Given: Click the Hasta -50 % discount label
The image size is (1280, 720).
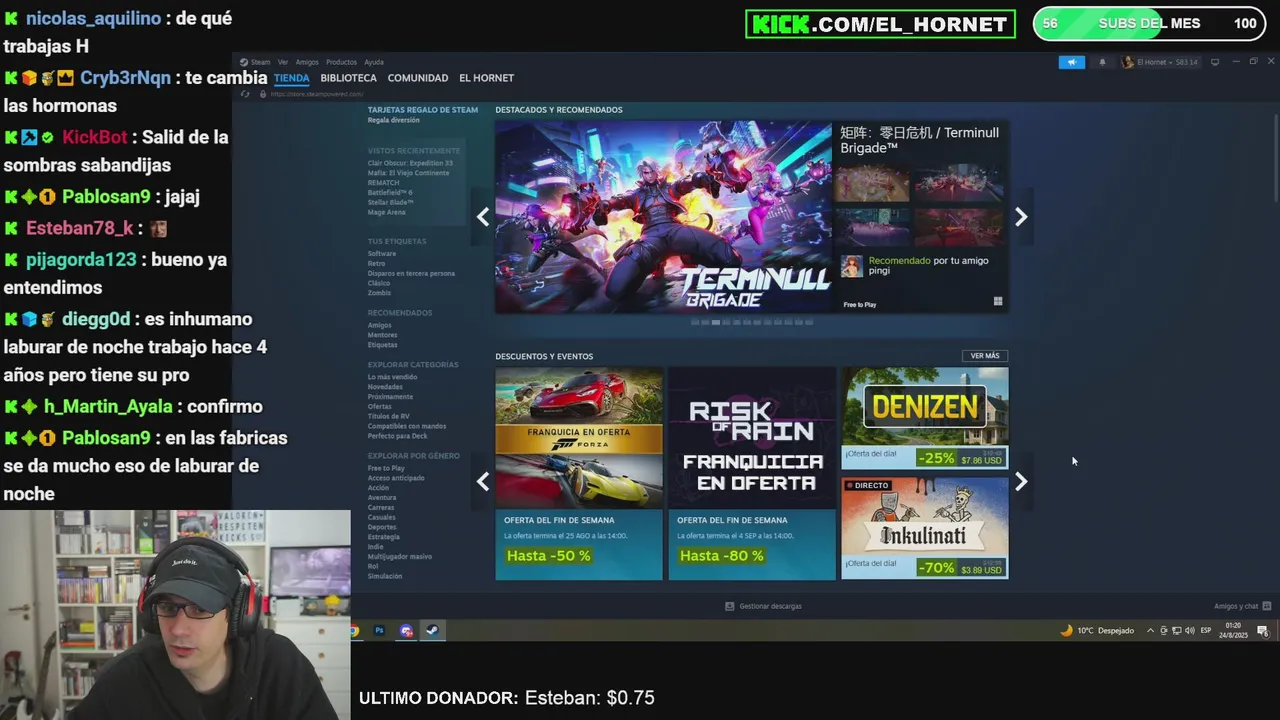Looking at the screenshot, I should 549,556.
